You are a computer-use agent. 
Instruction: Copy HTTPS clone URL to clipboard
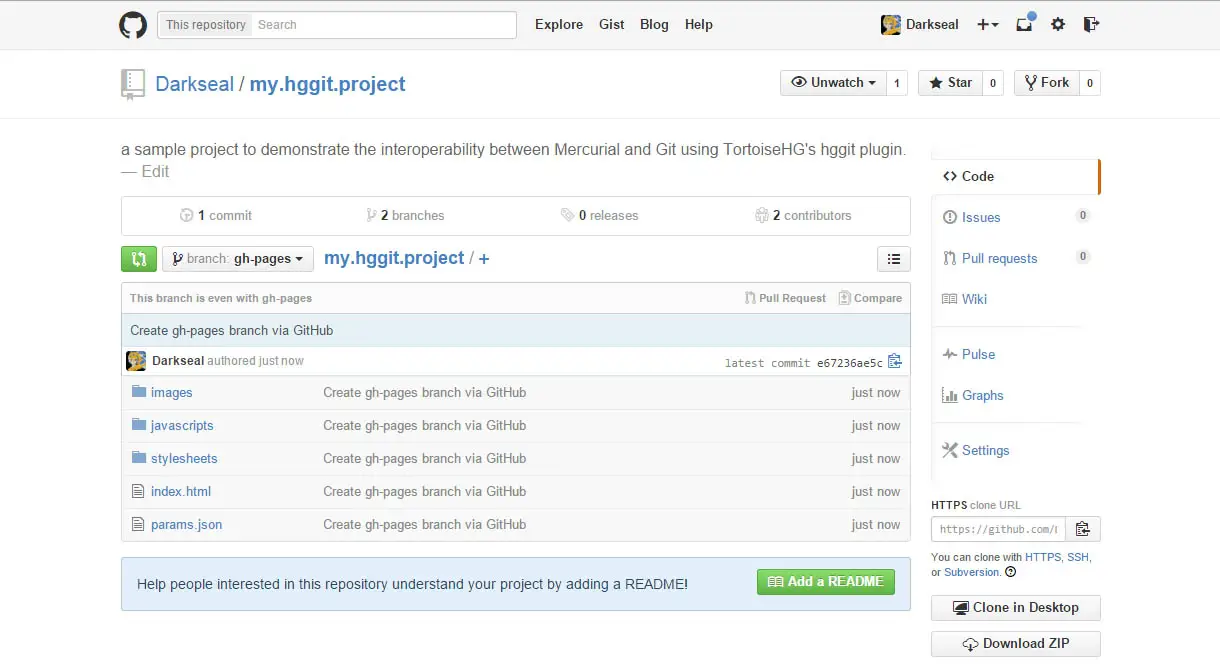tap(1083, 529)
